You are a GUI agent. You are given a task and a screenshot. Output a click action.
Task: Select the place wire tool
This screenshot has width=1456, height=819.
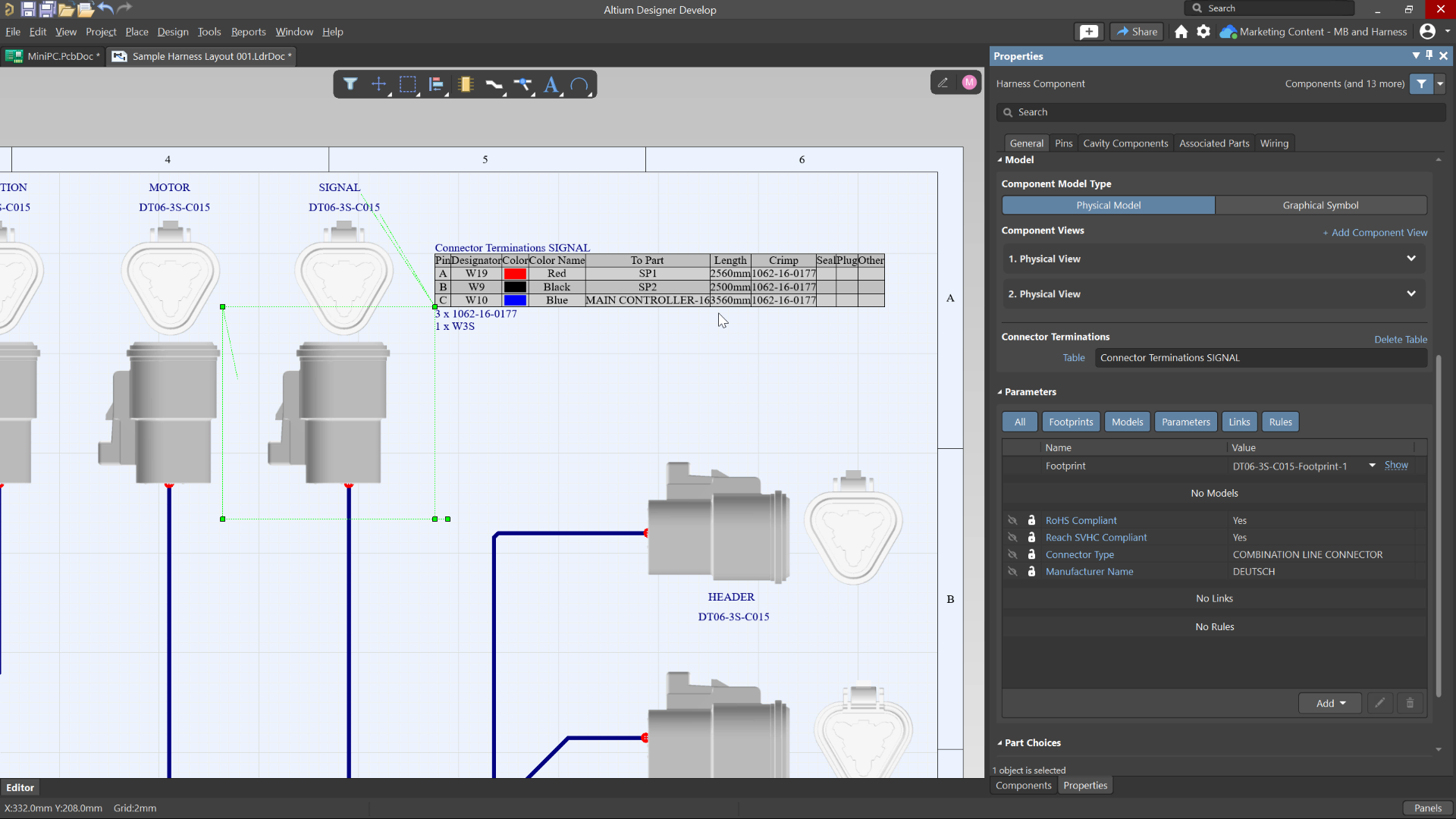[494, 84]
